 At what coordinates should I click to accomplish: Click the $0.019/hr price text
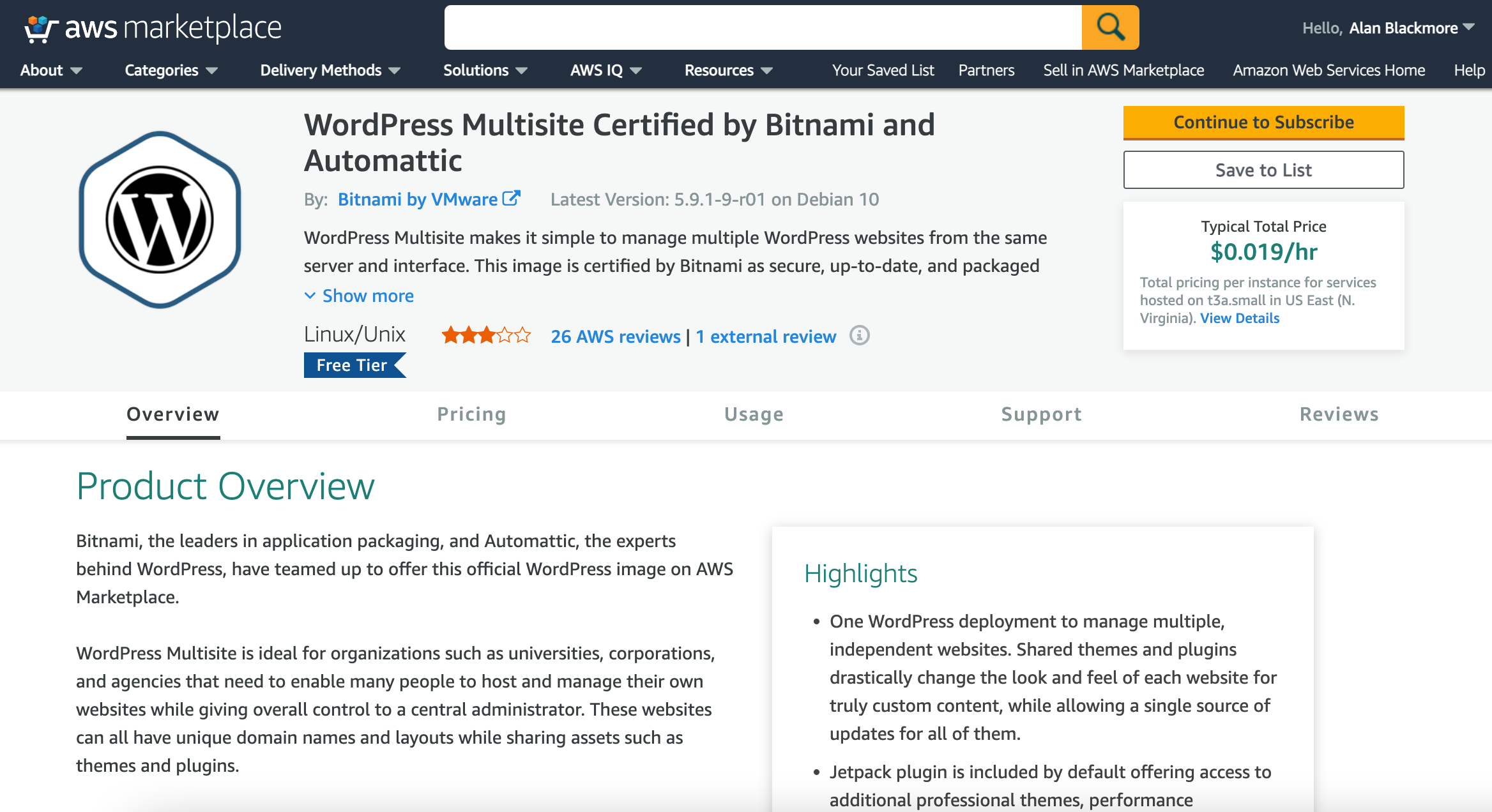tap(1263, 252)
